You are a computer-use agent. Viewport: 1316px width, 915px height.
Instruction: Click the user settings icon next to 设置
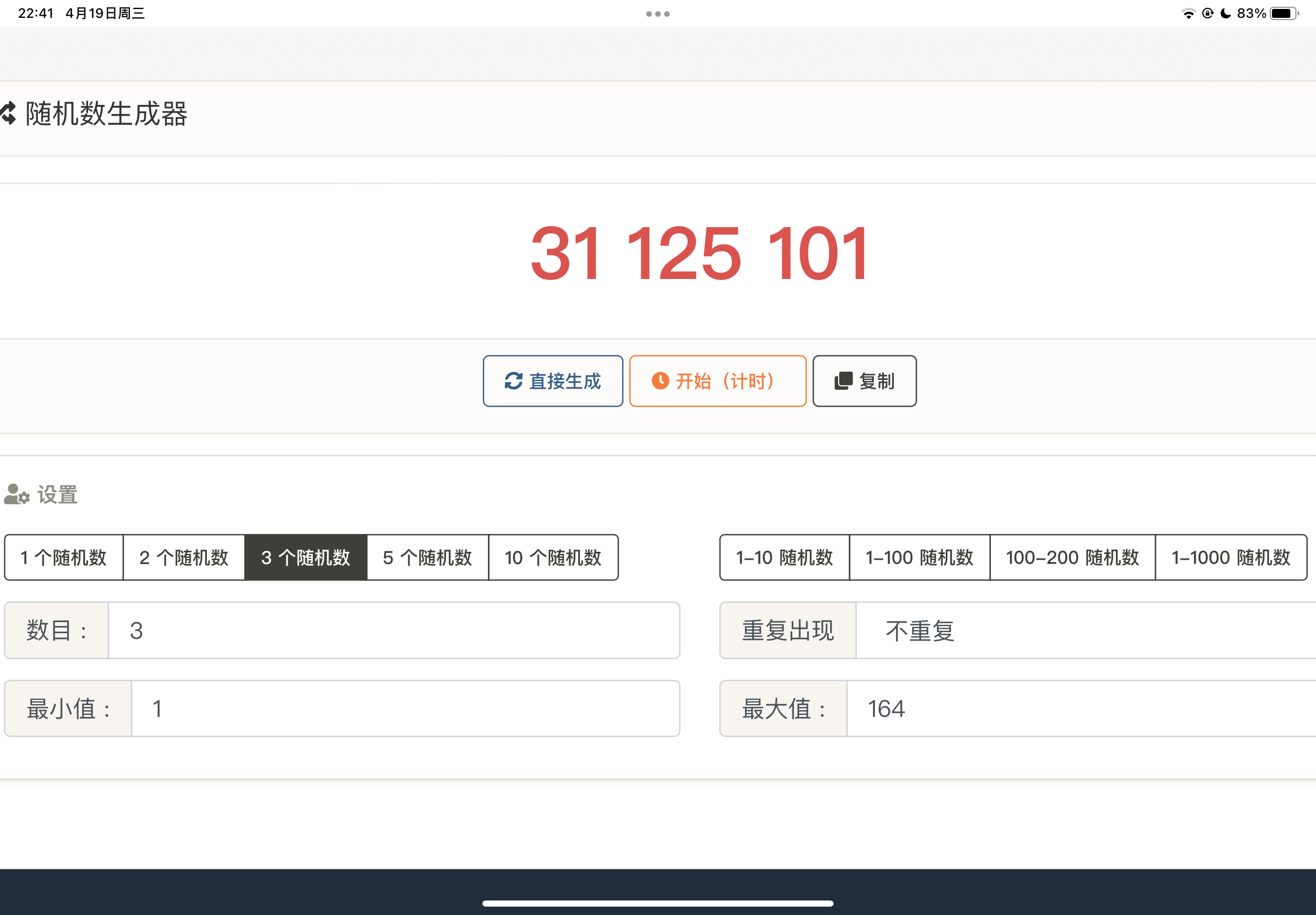[17, 494]
